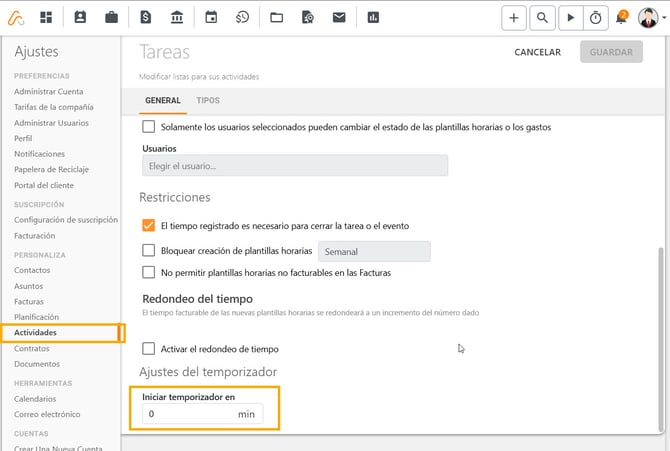Click the 'Iniciar temporizador en' minutes field
Viewport: 670px width, 451px height.
coord(203,414)
